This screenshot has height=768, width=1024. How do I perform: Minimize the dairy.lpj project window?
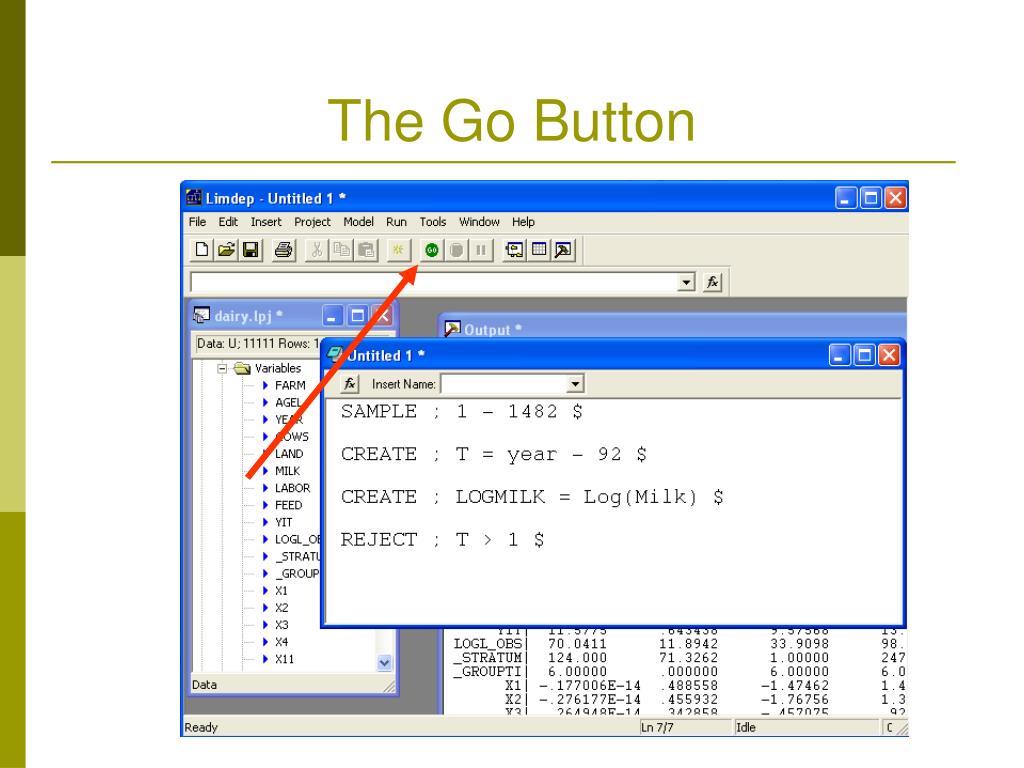[x=332, y=316]
